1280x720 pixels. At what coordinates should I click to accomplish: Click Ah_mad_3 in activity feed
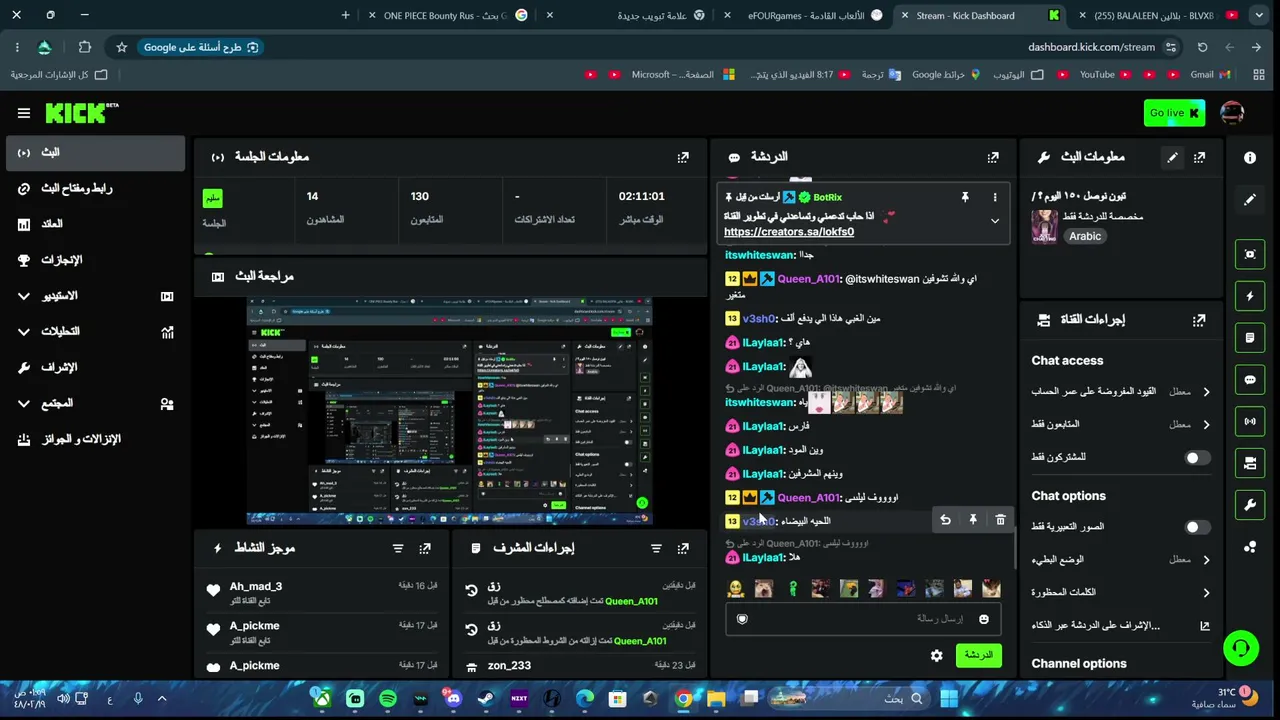click(x=256, y=587)
